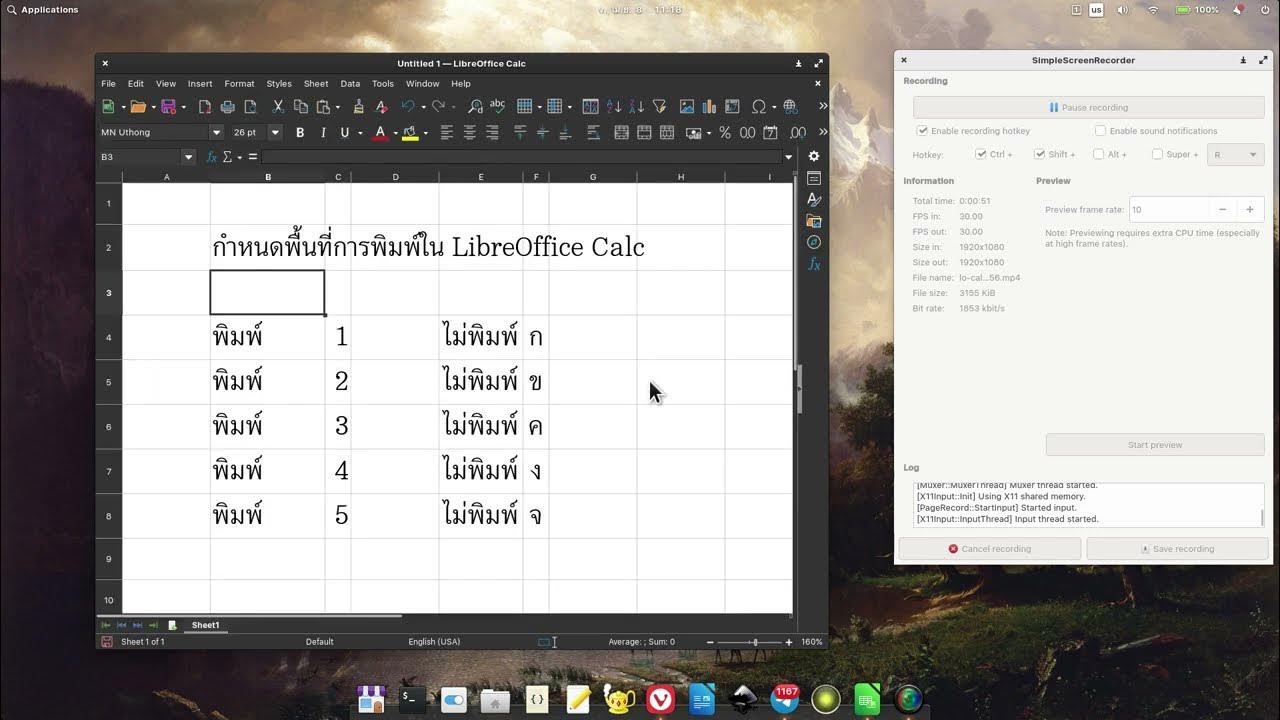Select the Sheet1 tab
This screenshot has width=1280, height=720.
[205, 625]
